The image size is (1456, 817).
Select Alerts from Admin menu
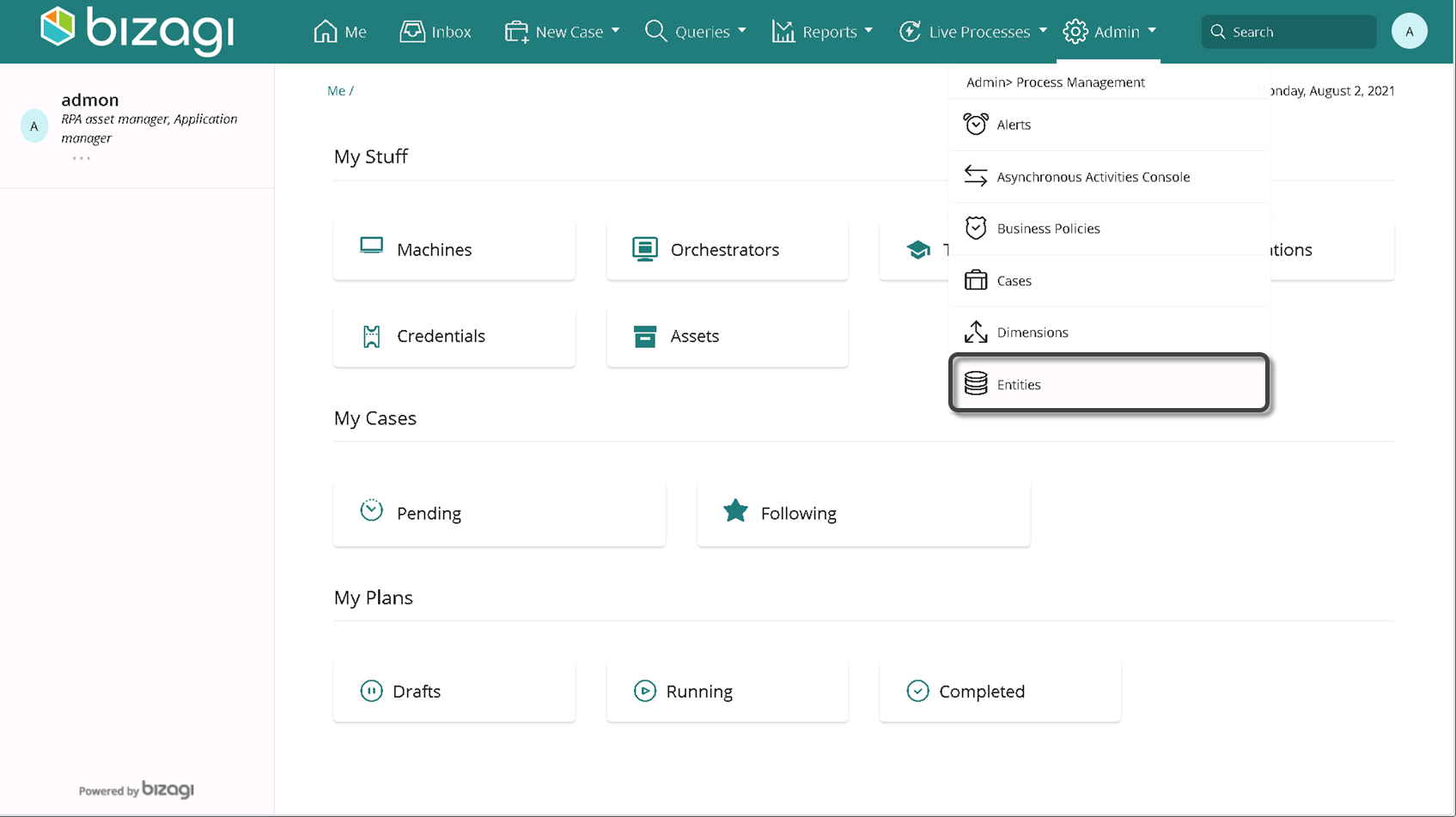point(1109,125)
